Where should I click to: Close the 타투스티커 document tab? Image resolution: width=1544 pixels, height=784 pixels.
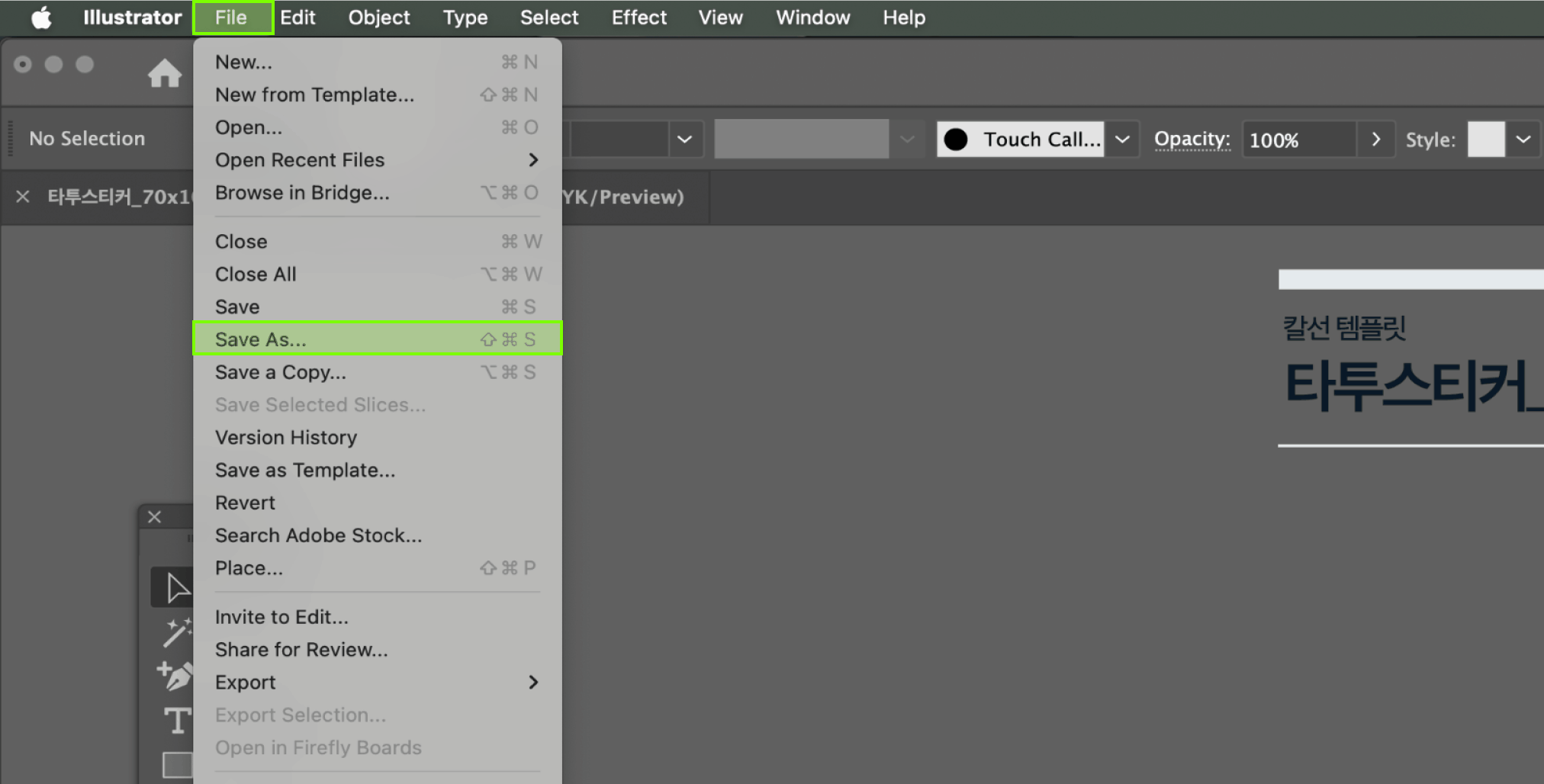(x=23, y=197)
